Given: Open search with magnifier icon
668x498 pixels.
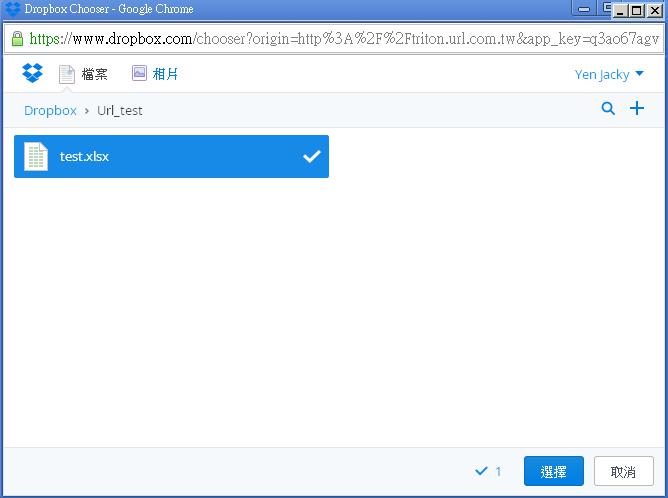Looking at the screenshot, I should click(x=608, y=109).
